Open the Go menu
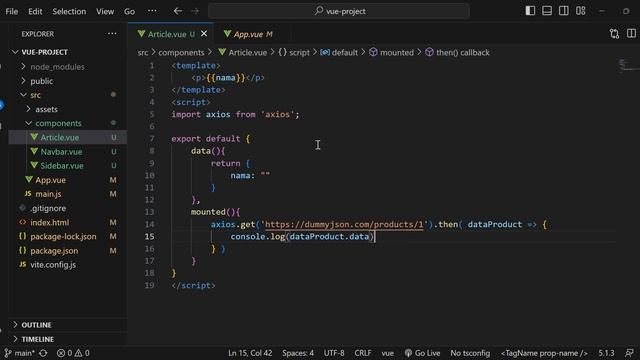640x360 pixels. (x=129, y=11)
